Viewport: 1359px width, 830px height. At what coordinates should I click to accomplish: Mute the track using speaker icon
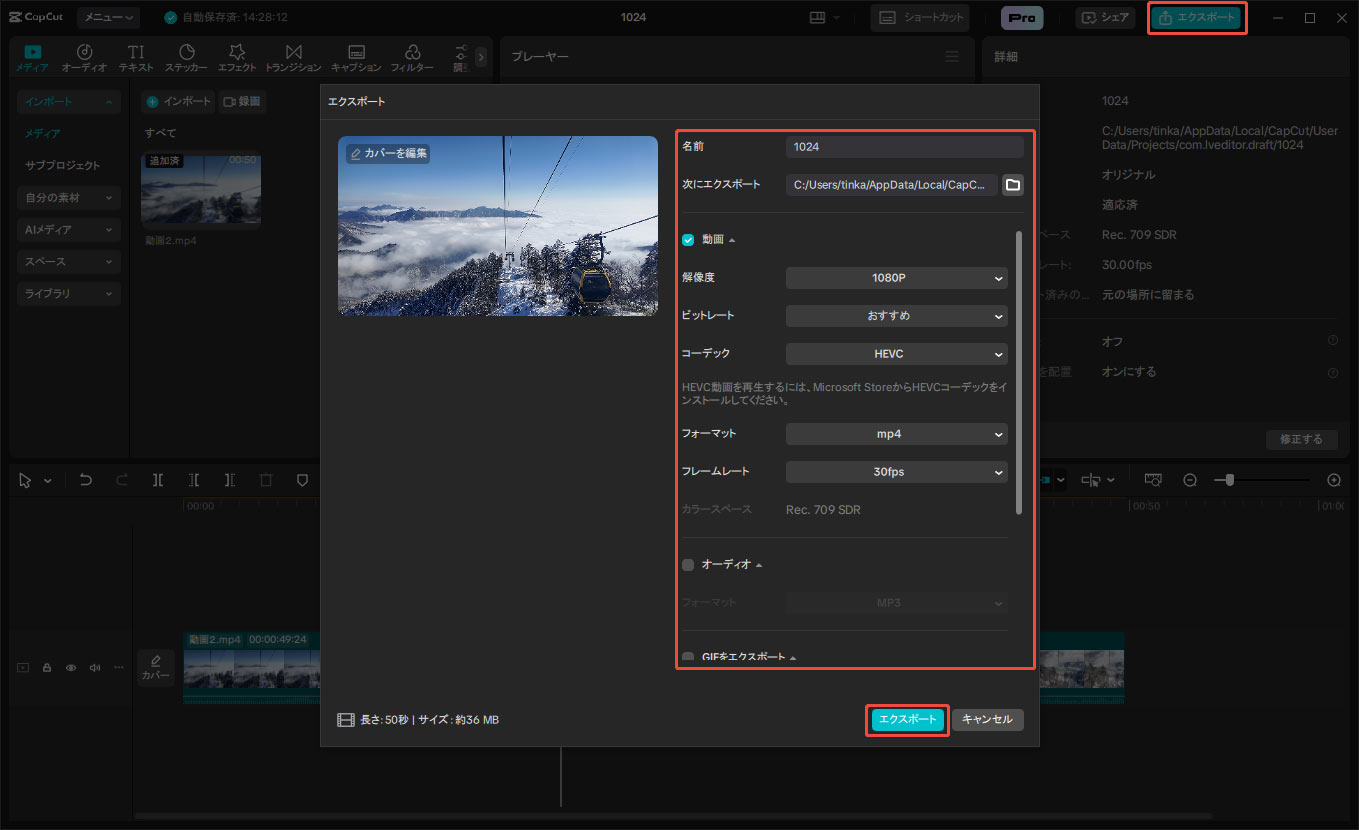95,668
